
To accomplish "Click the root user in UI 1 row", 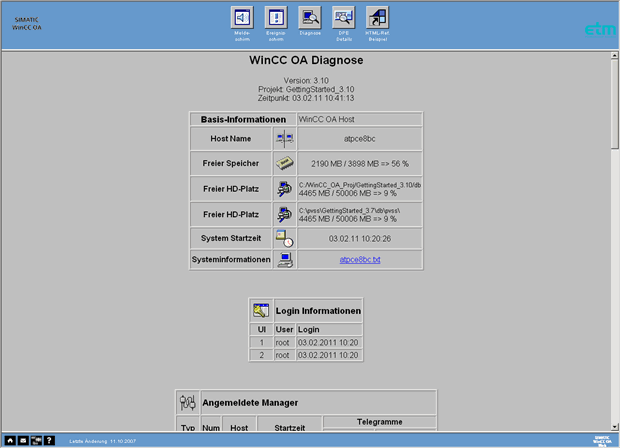I will pos(282,342).
